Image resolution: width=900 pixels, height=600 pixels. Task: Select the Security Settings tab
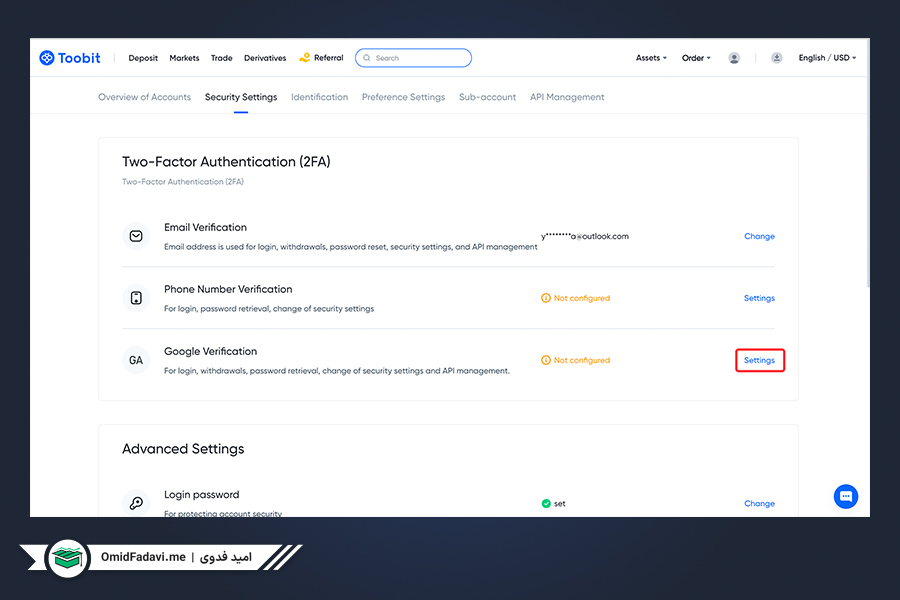click(x=241, y=97)
